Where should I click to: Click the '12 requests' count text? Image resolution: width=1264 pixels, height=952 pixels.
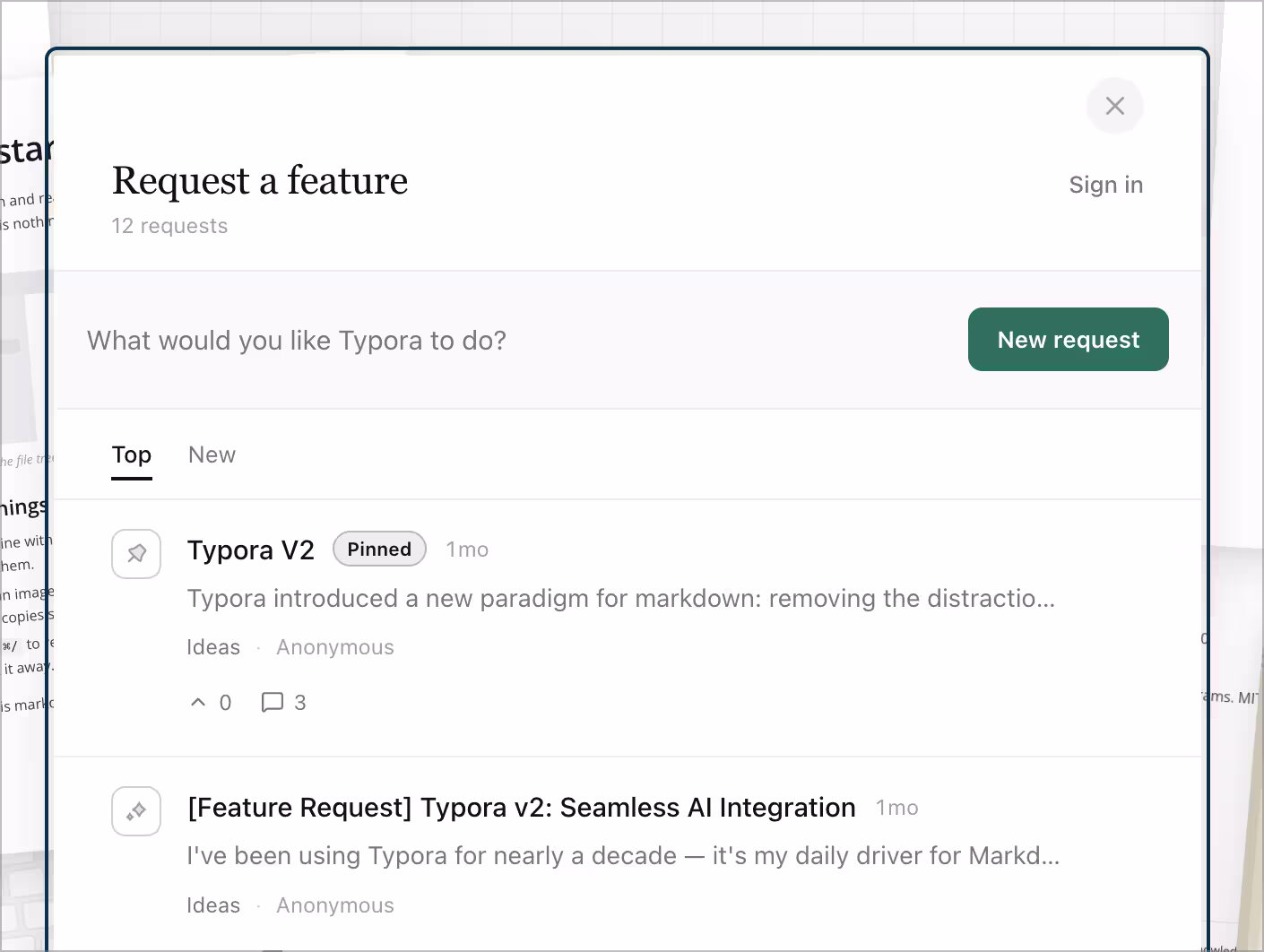[169, 226]
